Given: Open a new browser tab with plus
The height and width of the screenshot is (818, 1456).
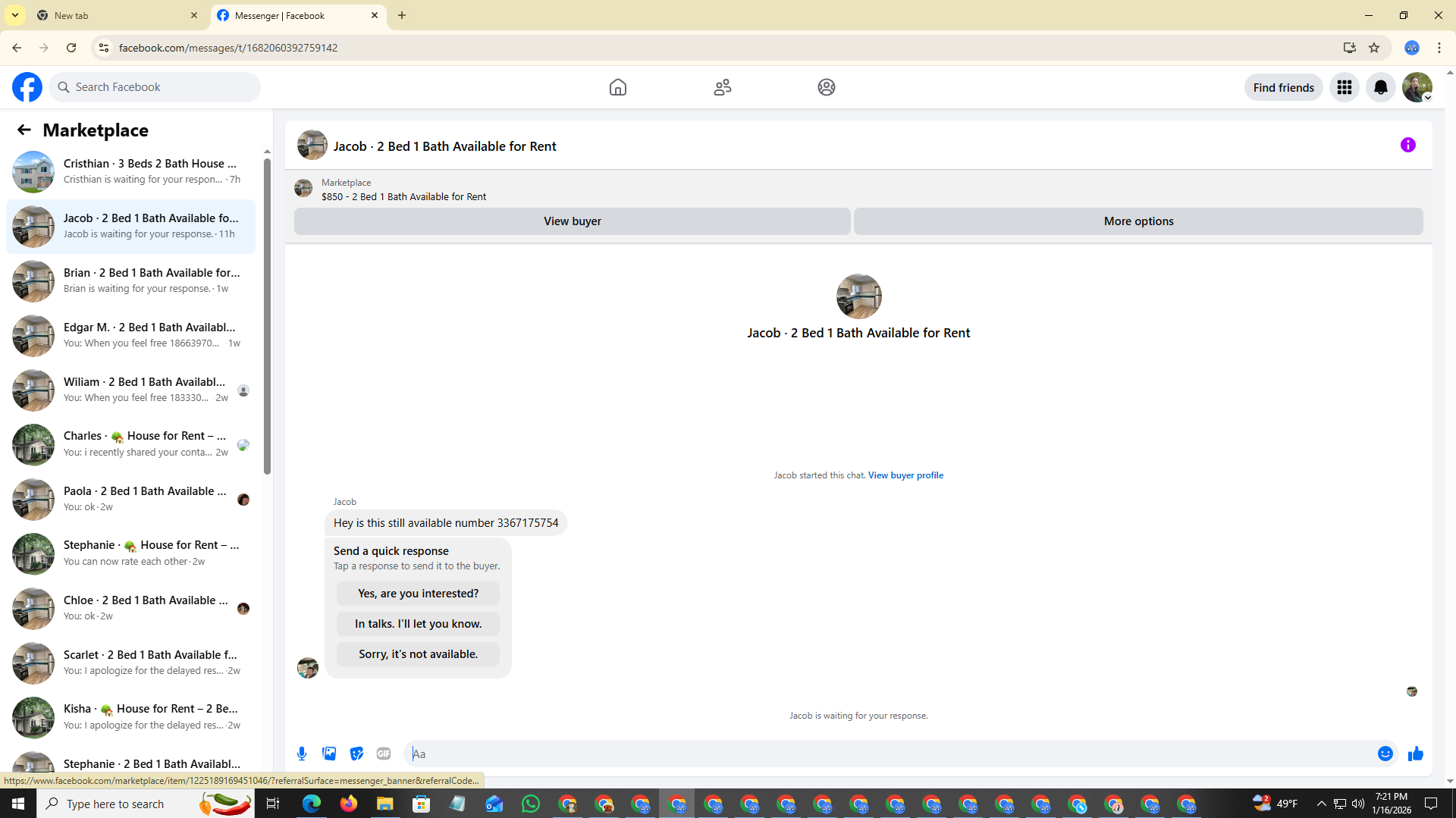Looking at the screenshot, I should [402, 15].
